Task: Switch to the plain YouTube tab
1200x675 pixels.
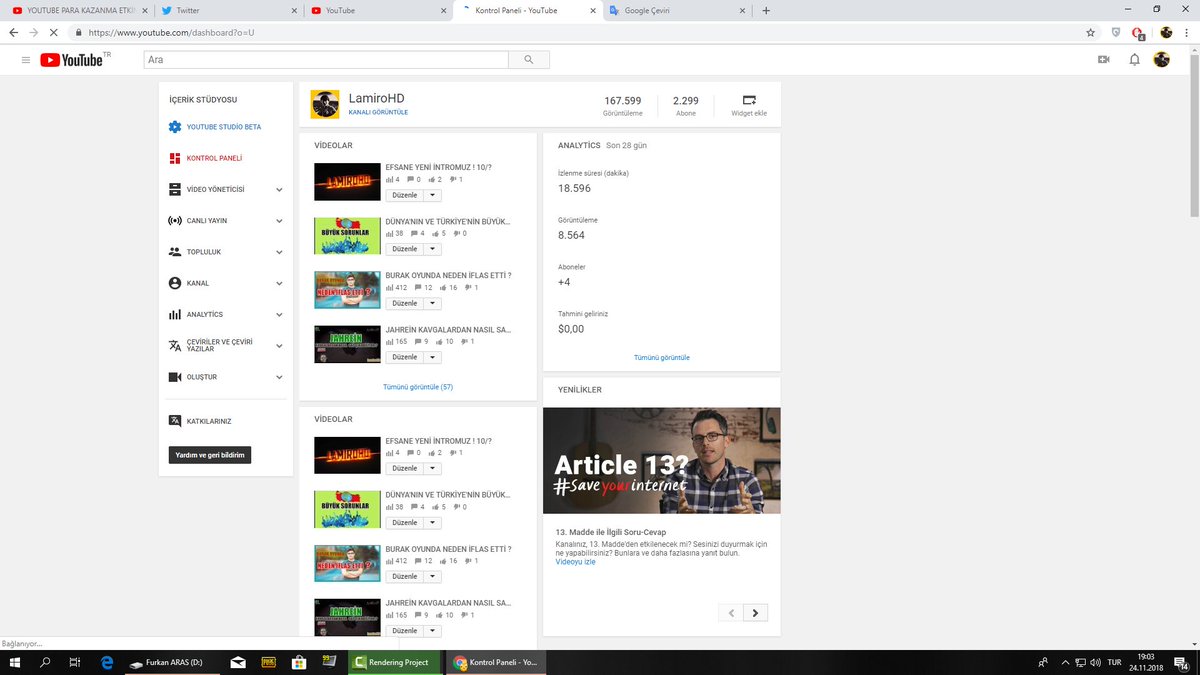Action: pyautogui.click(x=376, y=10)
